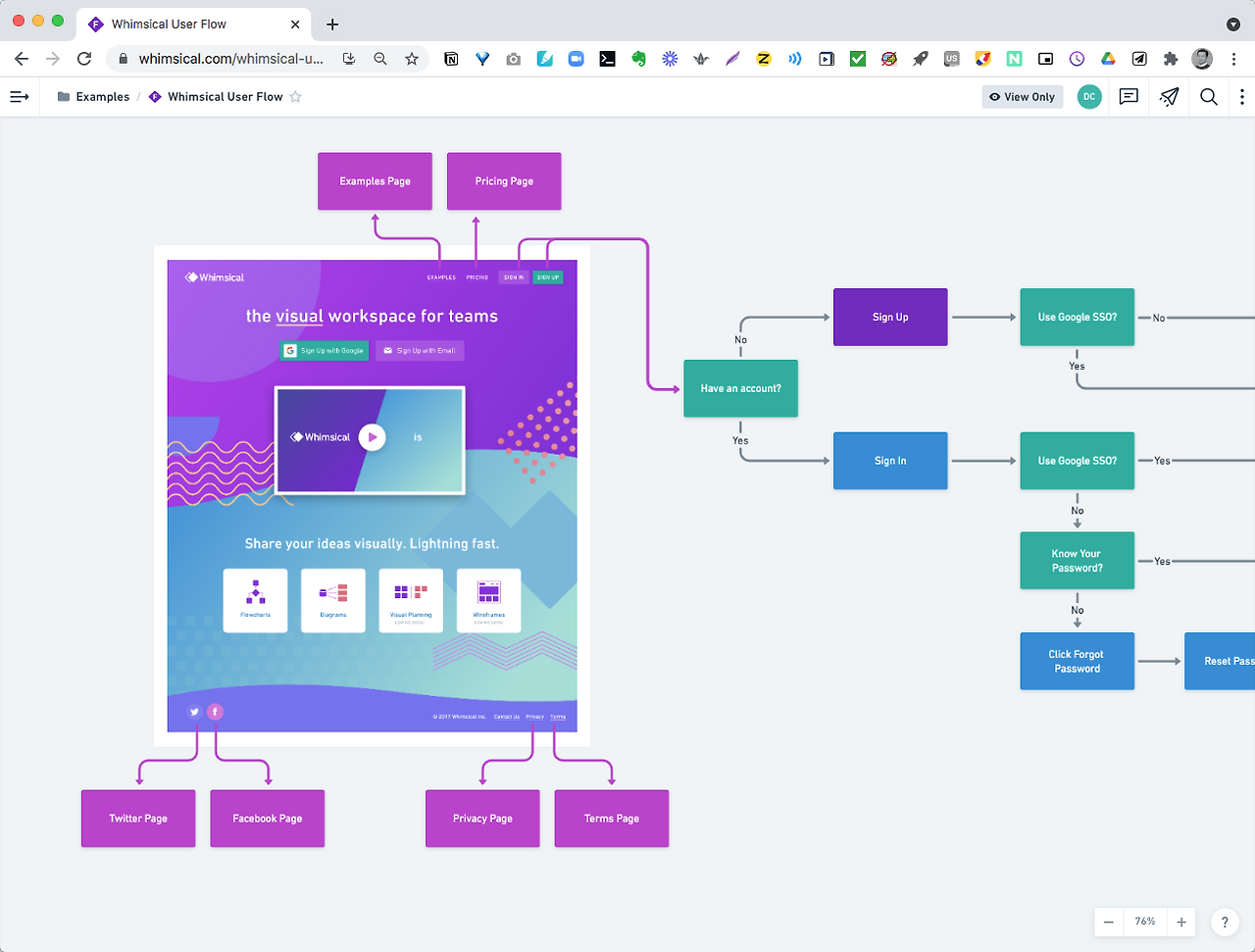Viewport: 1255px width, 952px height.
Task: Select the Pricing Page node
Action: (504, 181)
